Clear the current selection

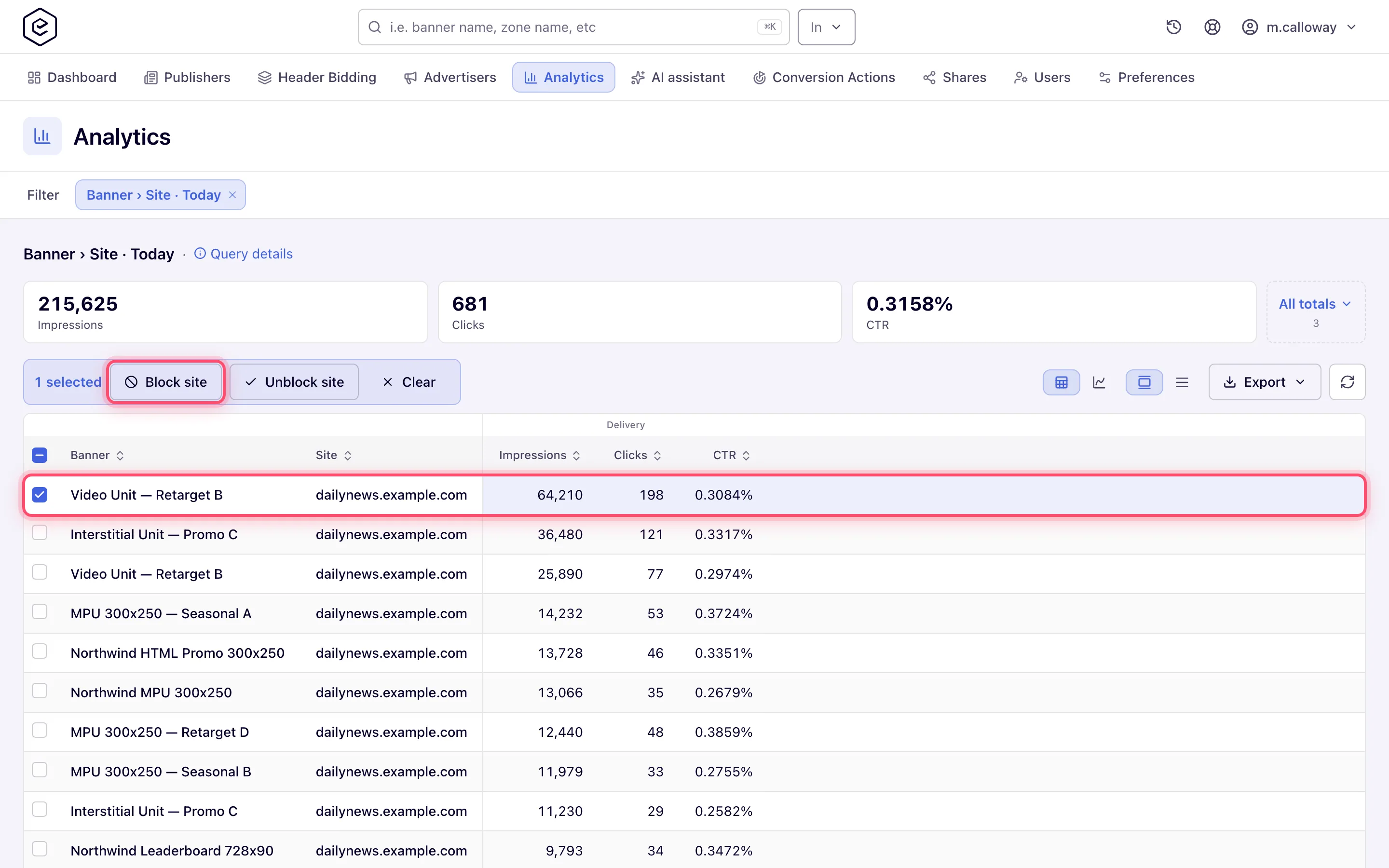[409, 382]
